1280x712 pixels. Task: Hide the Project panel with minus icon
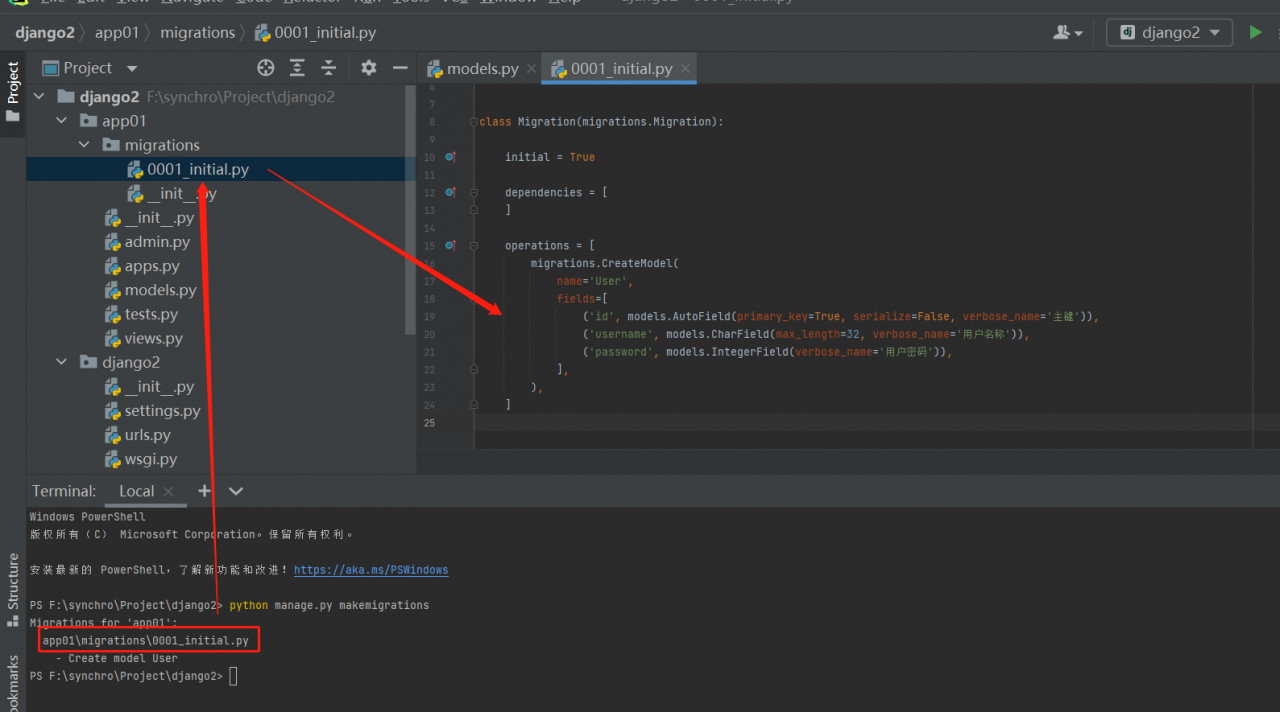[400, 68]
